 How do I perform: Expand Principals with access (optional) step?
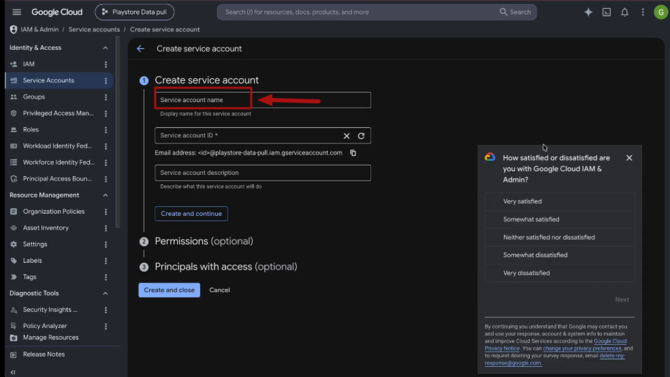[x=226, y=267]
